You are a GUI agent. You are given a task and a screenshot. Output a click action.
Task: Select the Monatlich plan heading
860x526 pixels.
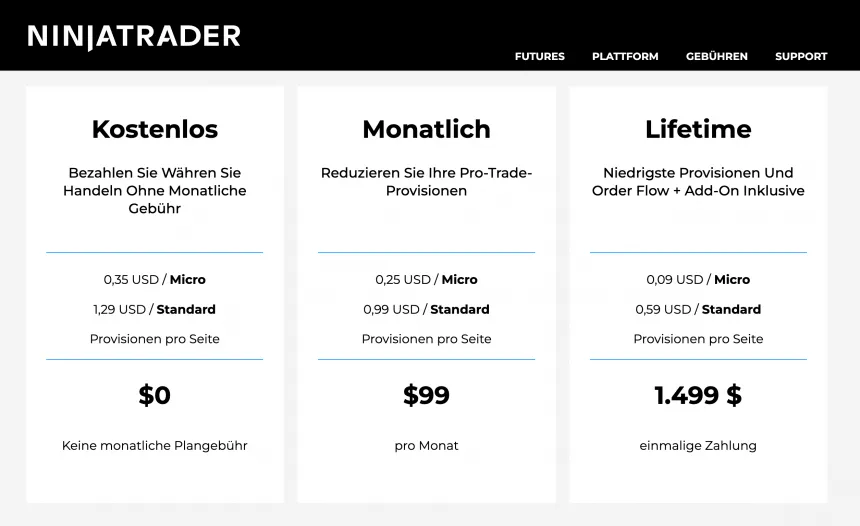(426, 129)
